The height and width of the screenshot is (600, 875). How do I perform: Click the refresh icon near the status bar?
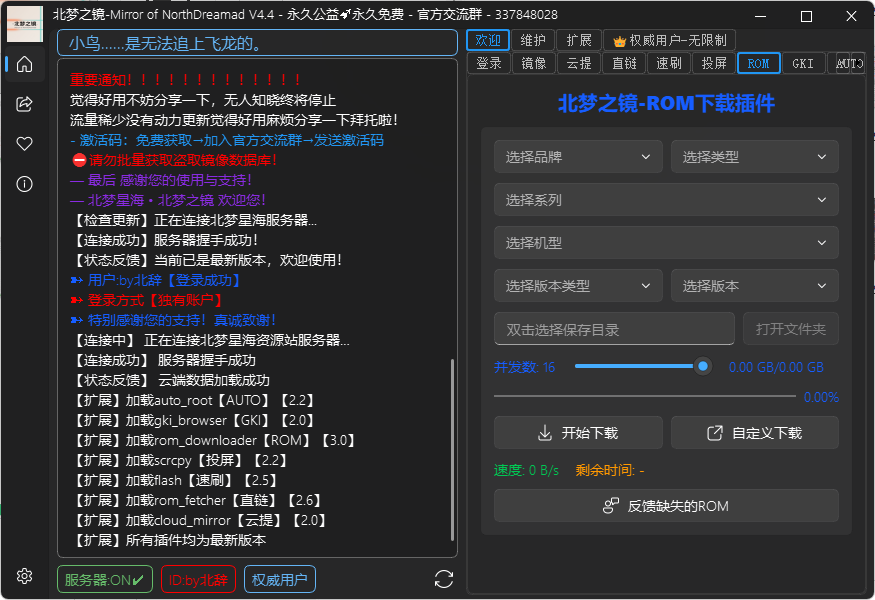(x=443, y=578)
